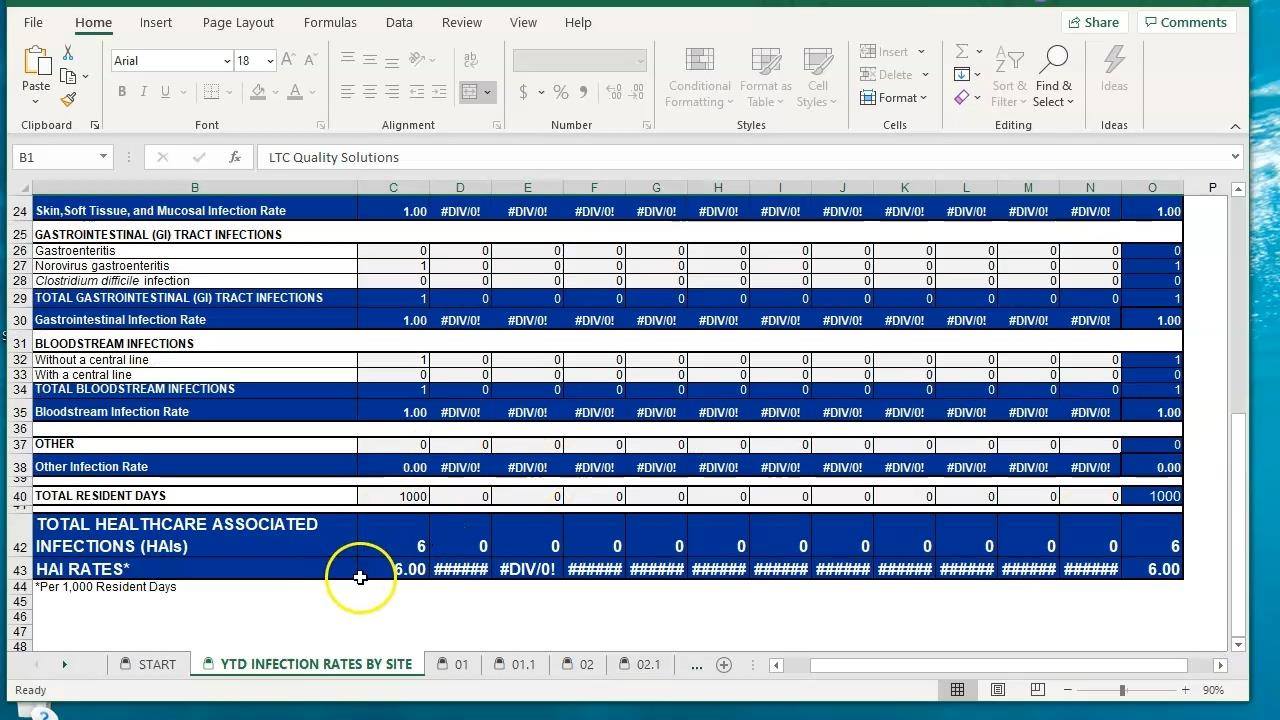Open the font name dropdown
Viewport: 1280px width, 720px height.
(227, 61)
